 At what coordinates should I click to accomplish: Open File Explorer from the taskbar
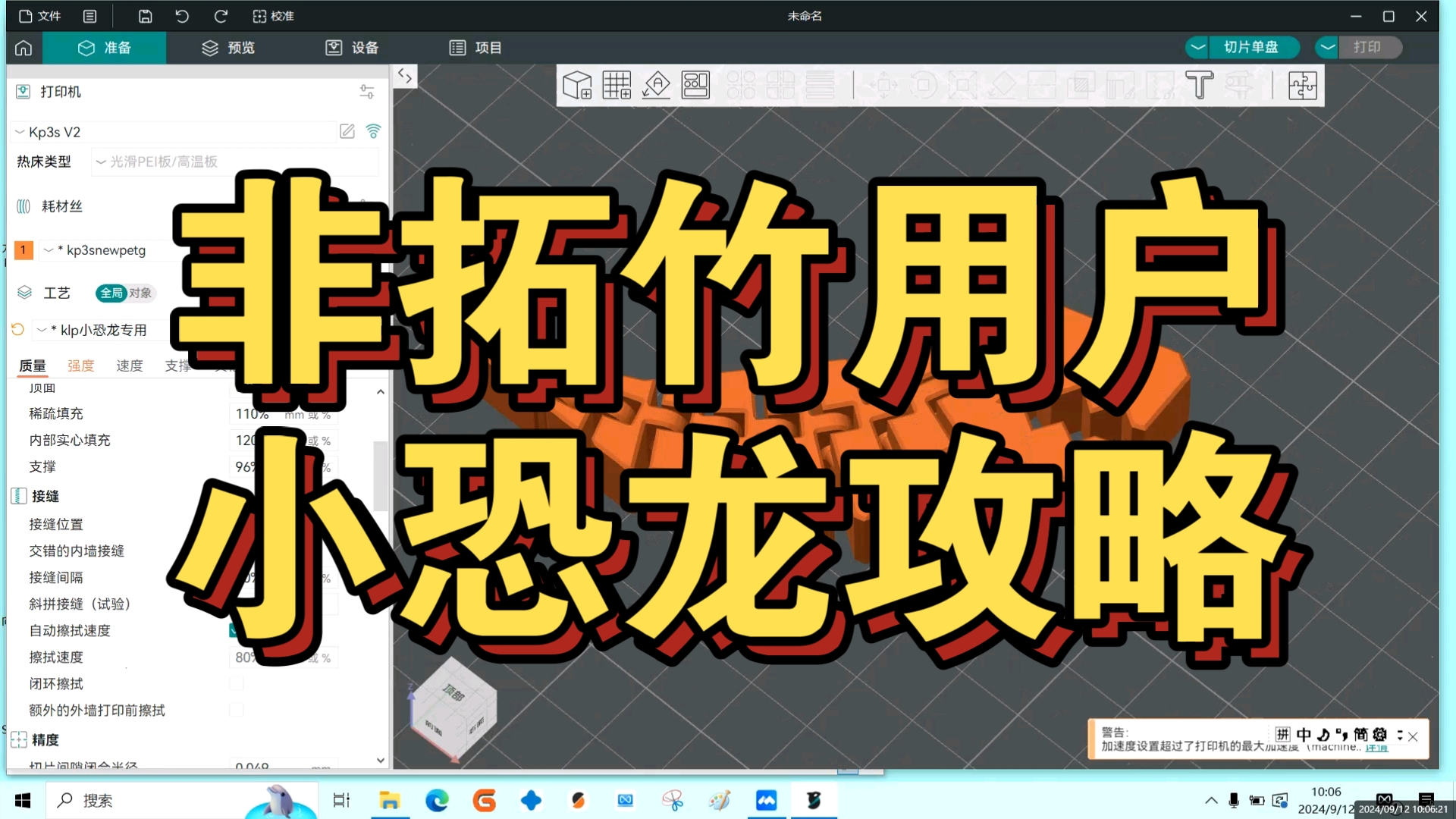click(x=390, y=800)
